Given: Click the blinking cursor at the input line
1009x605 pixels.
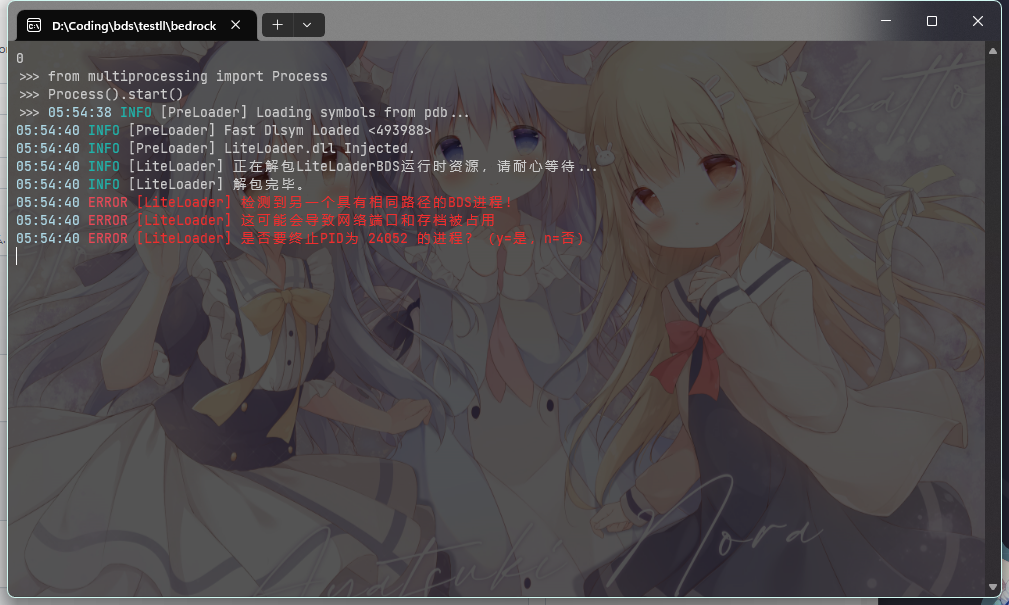Looking at the screenshot, I should 15,256.
